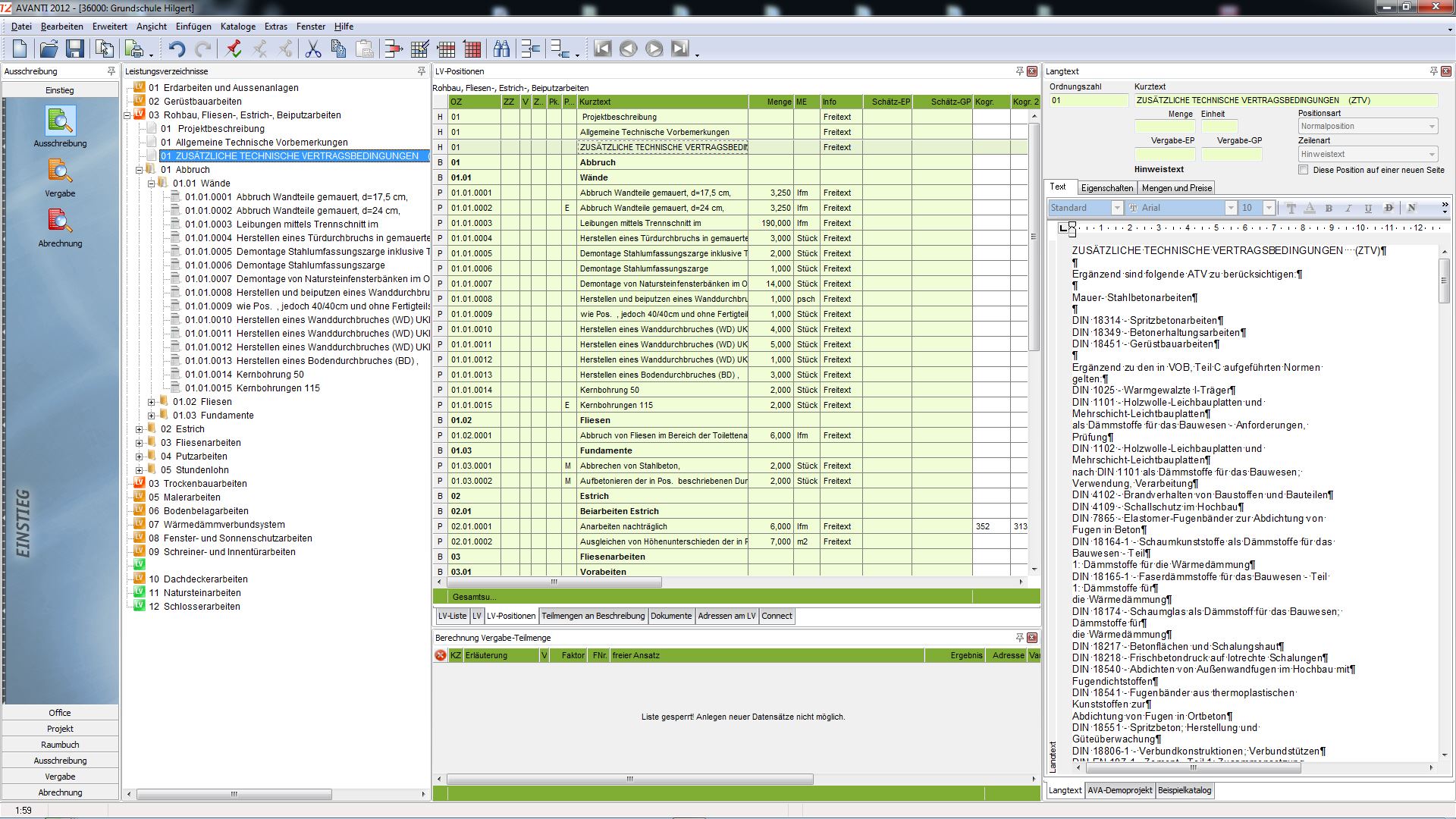Jump to first record navigation icon
The height and width of the screenshot is (819, 1456).
pyautogui.click(x=603, y=49)
